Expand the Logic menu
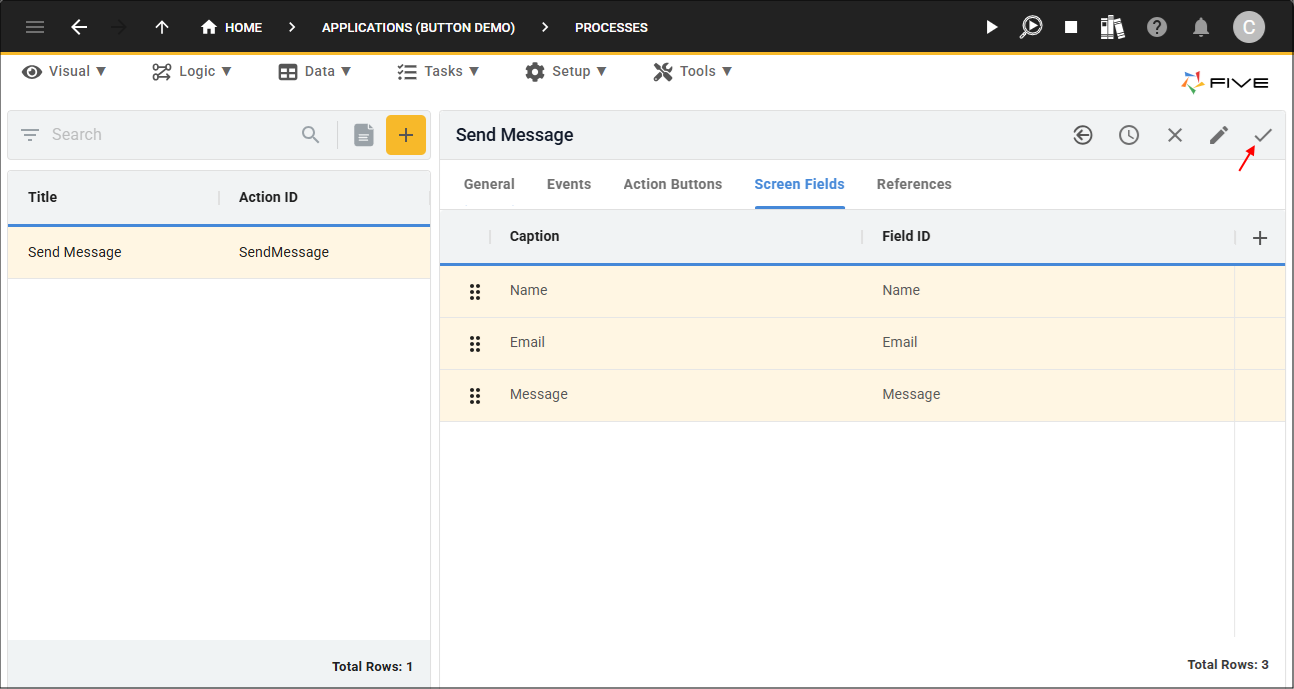Screen dimensions: 1294x689 click(192, 71)
